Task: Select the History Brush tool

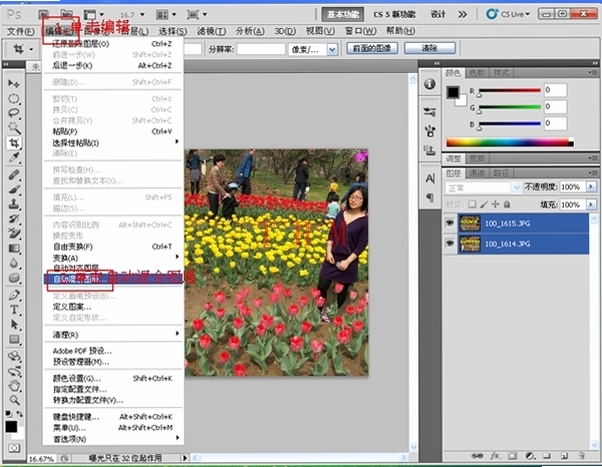Action: coord(14,219)
